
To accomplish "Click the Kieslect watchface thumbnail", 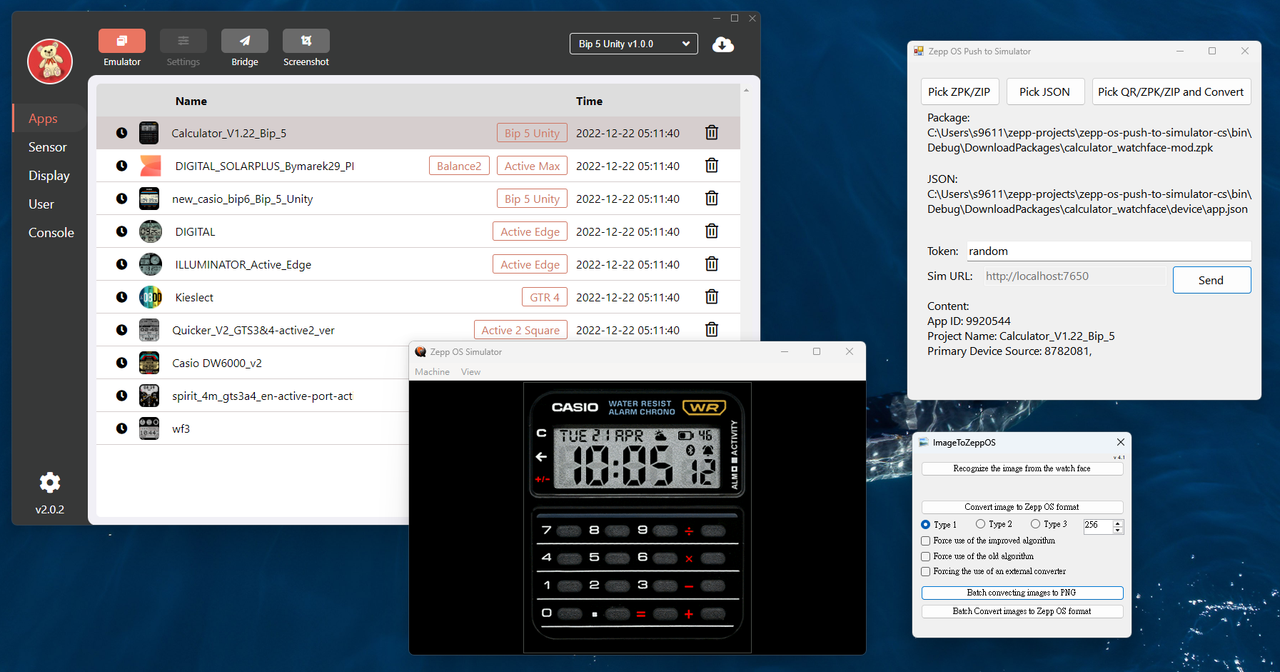I will point(149,297).
